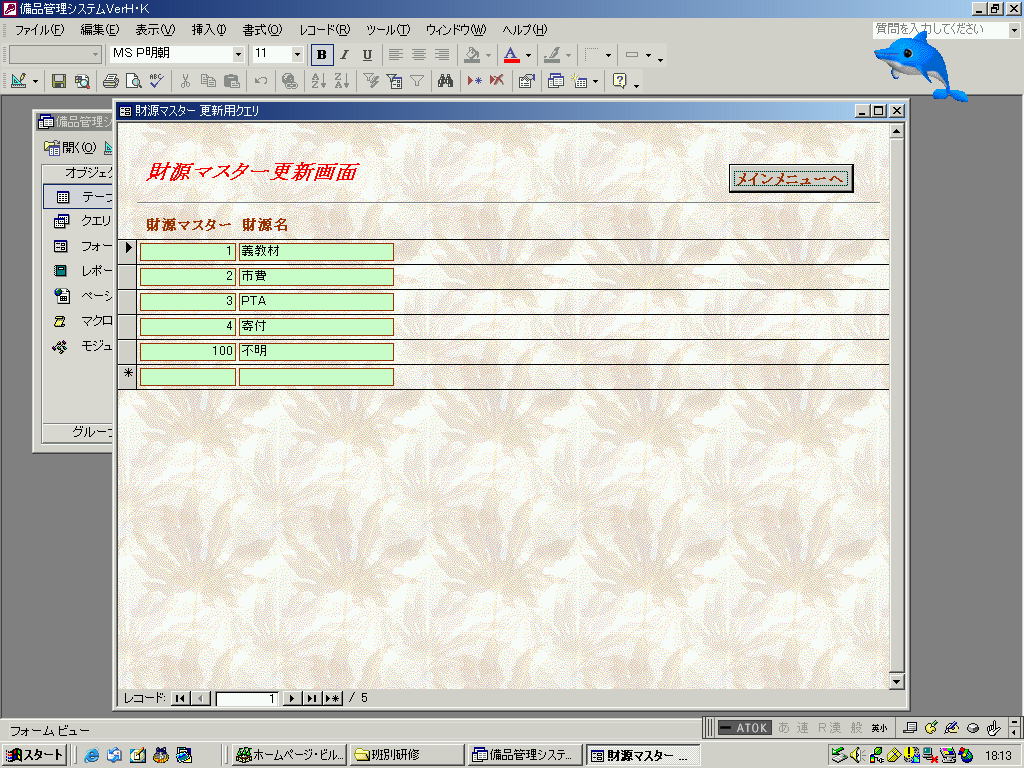Delete record using red X icon
Image resolution: width=1024 pixels, height=768 pixels.
pyautogui.click(x=497, y=81)
